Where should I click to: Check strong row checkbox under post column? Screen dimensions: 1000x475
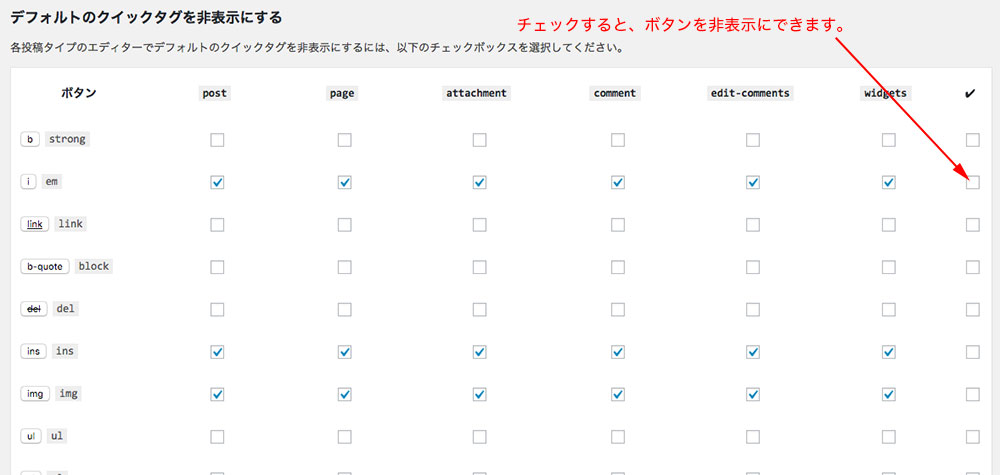(217, 140)
